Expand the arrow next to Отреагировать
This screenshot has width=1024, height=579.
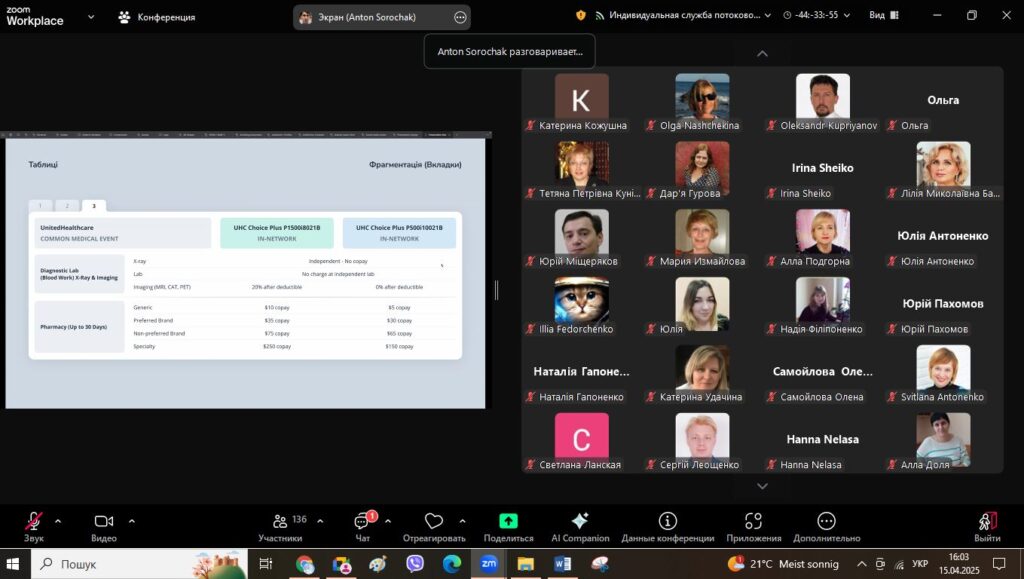462,521
